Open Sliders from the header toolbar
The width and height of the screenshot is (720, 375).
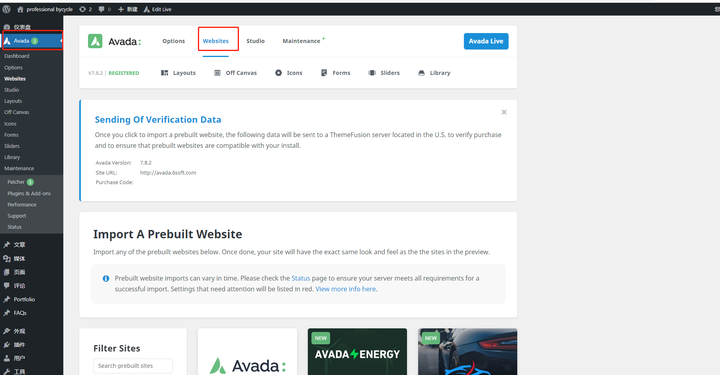(384, 73)
